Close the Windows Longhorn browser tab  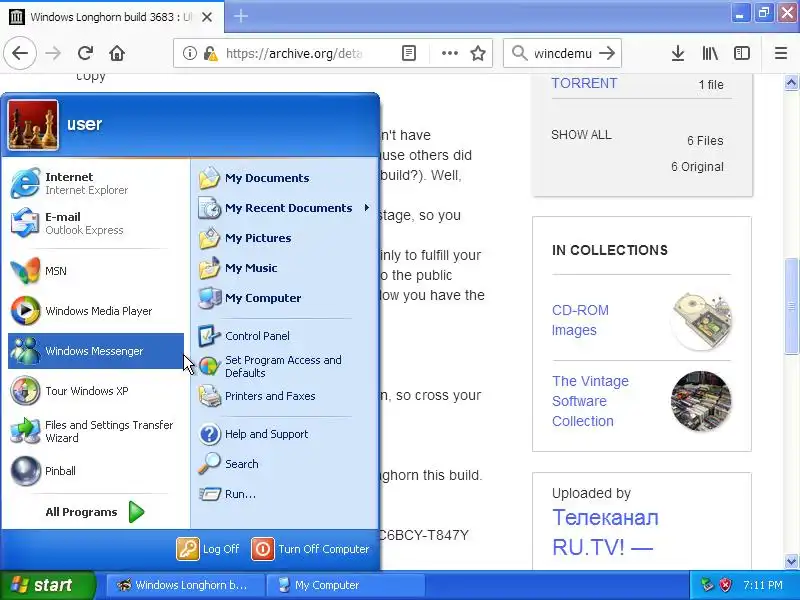click(207, 17)
